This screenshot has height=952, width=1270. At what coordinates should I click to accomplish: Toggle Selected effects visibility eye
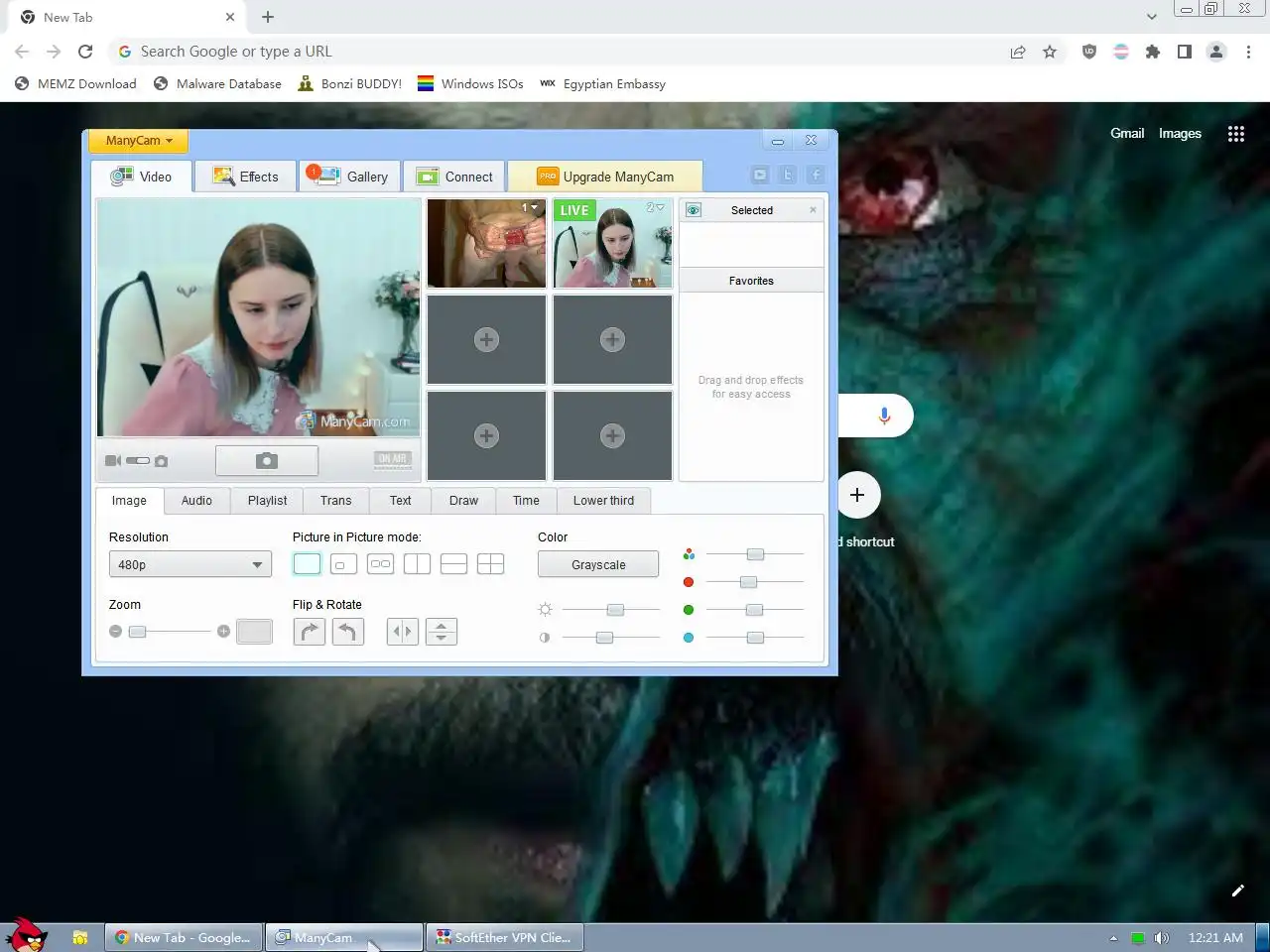point(694,210)
